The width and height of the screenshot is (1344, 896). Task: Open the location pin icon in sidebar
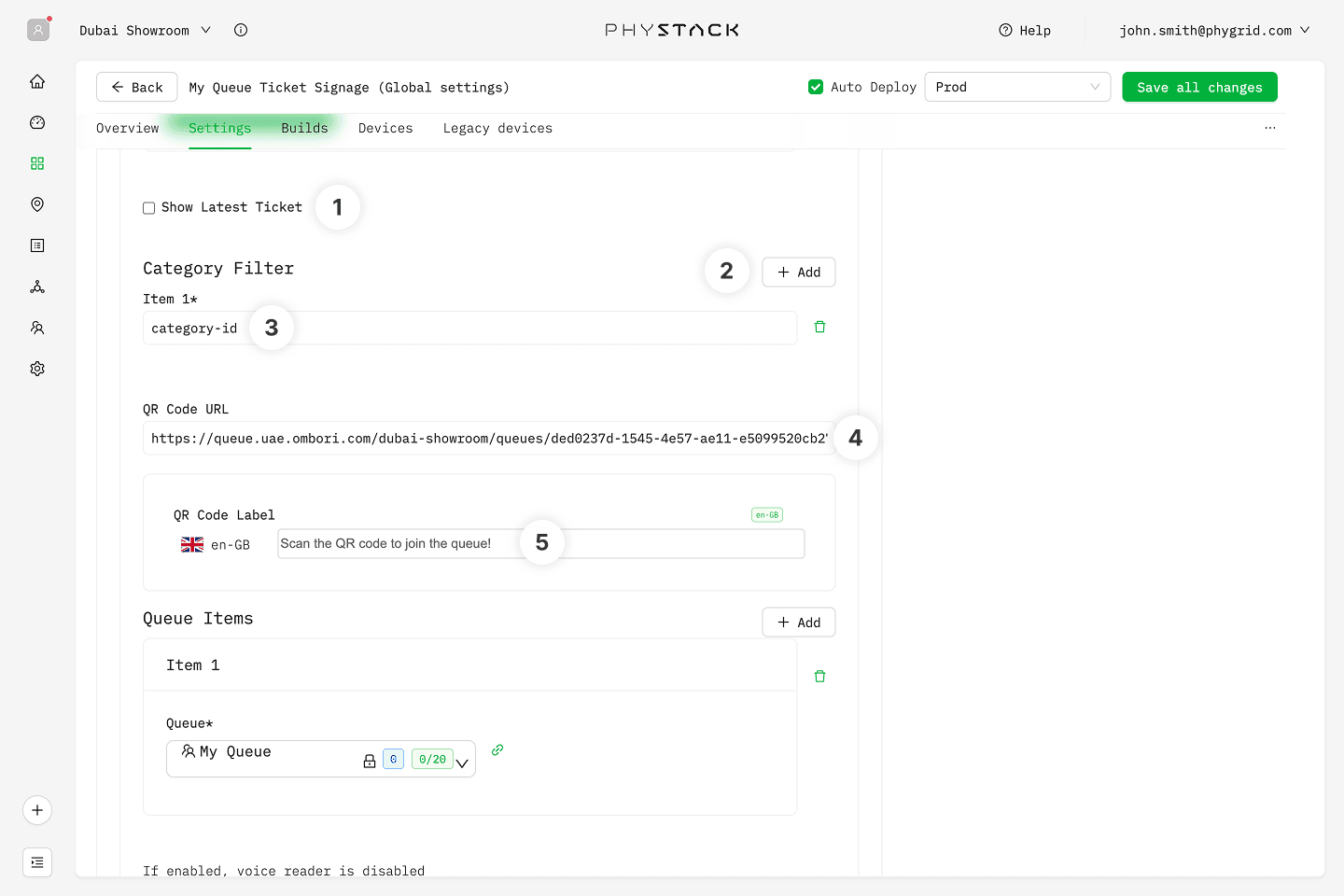coord(37,204)
